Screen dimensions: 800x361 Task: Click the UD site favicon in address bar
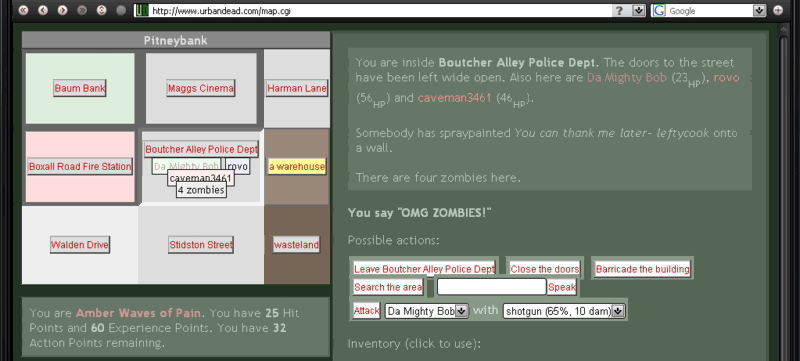pyautogui.click(x=143, y=10)
